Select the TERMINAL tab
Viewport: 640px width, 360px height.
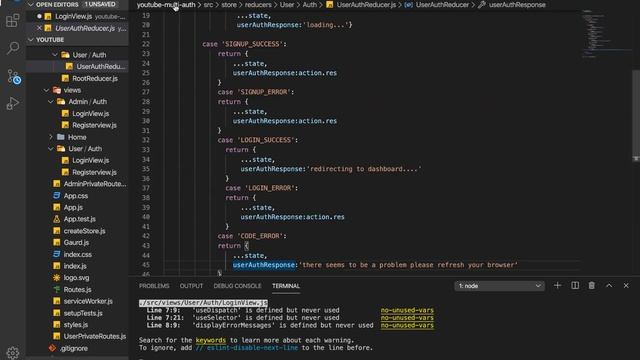click(286, 286)
